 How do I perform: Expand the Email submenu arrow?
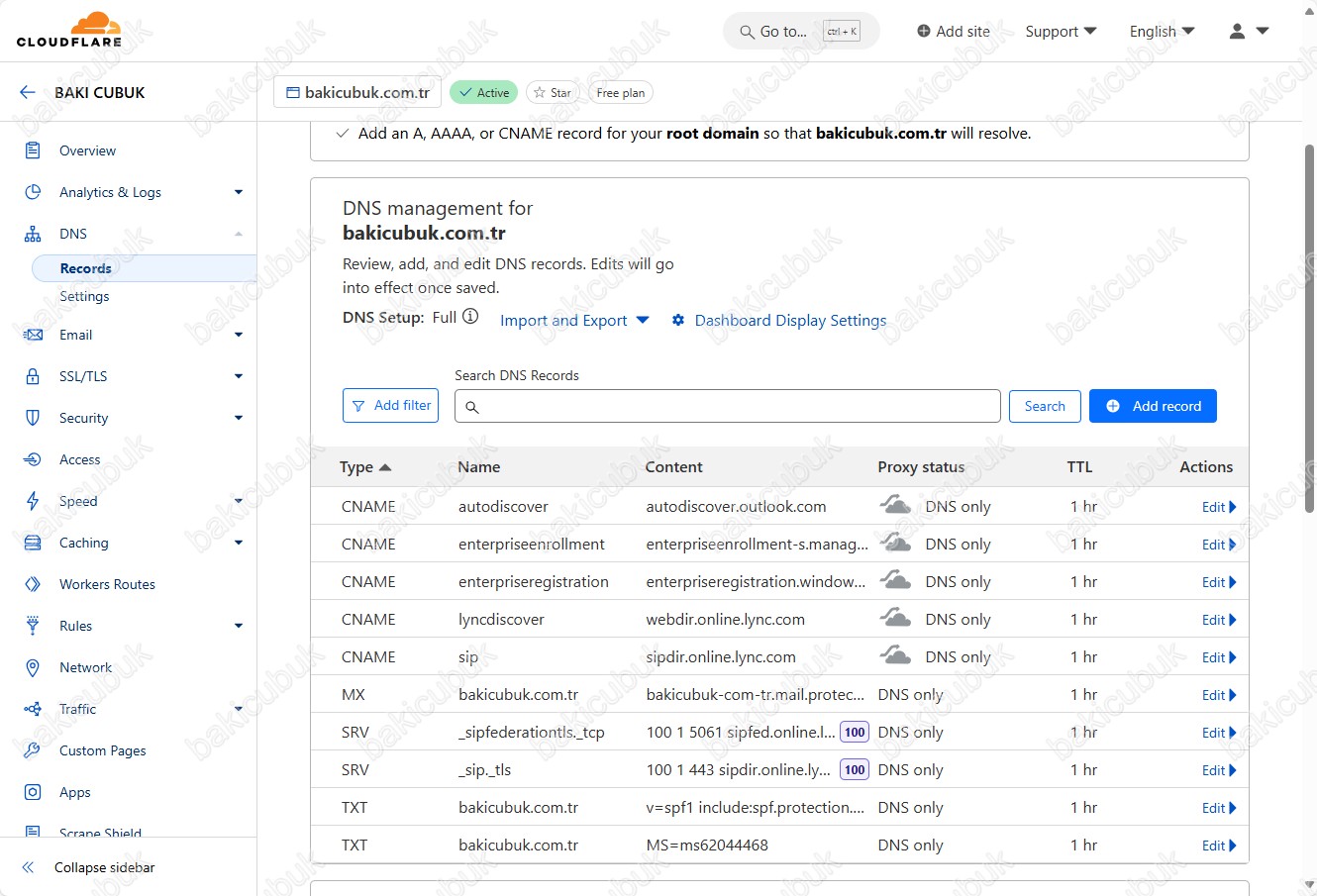pyautogui.click(x=239, y=335)
